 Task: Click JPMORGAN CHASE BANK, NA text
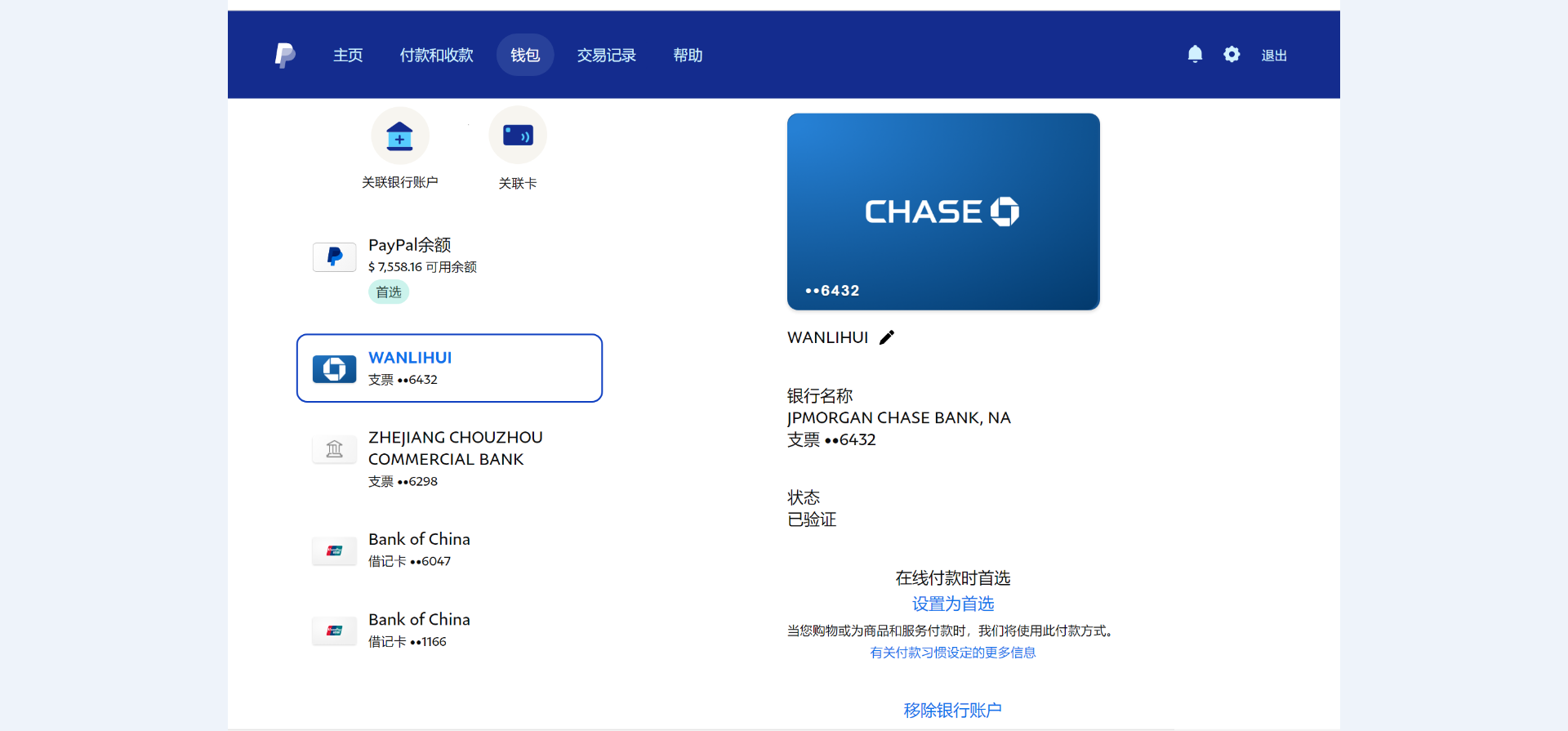(x=899, y=418)
